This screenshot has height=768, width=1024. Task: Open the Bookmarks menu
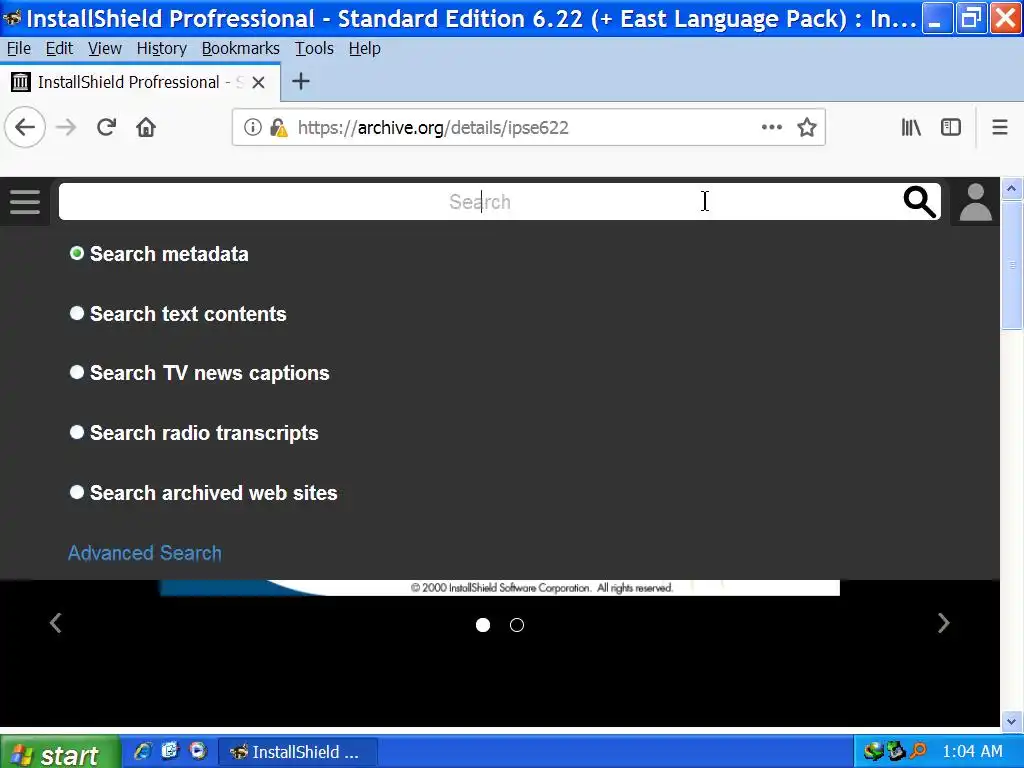(240, 48)
